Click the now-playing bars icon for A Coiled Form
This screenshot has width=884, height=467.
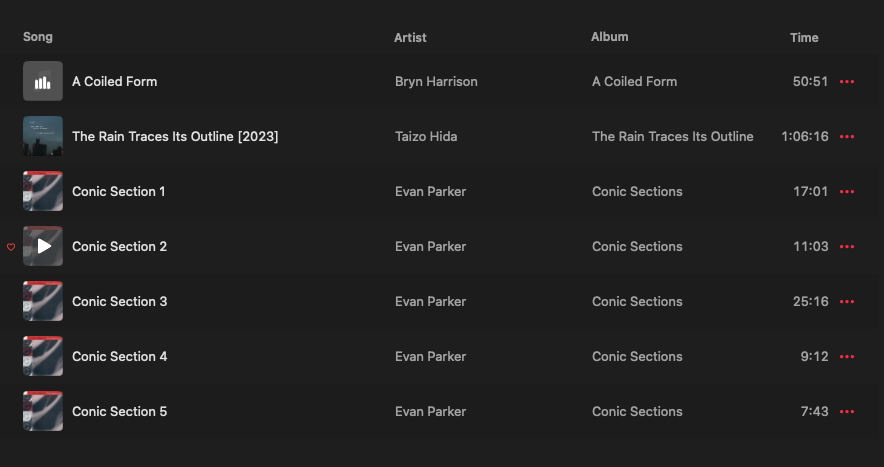pyautogui.click(x=43, y=82)
